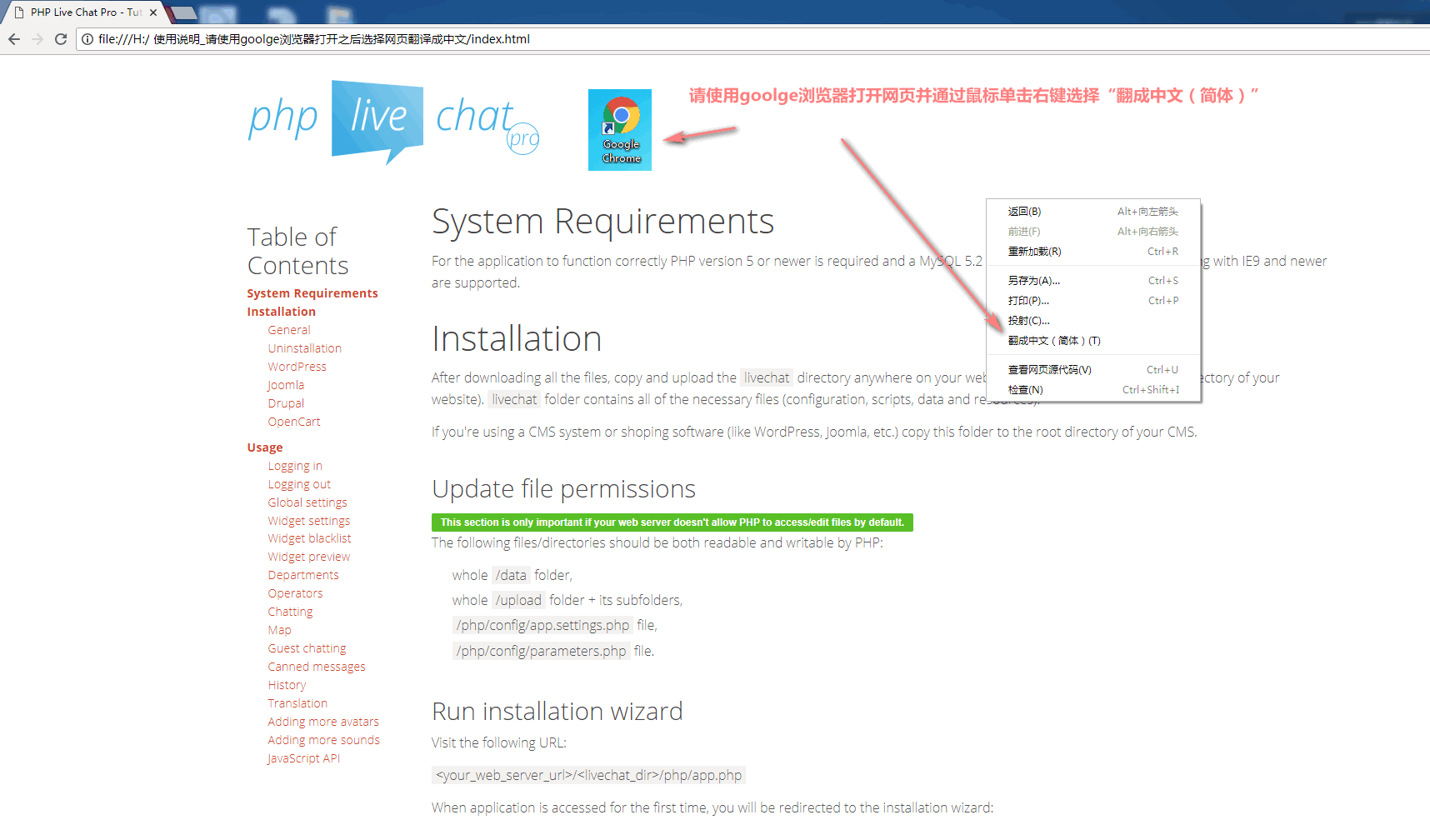Open the Guest chatting link

(x=307, y=648)
